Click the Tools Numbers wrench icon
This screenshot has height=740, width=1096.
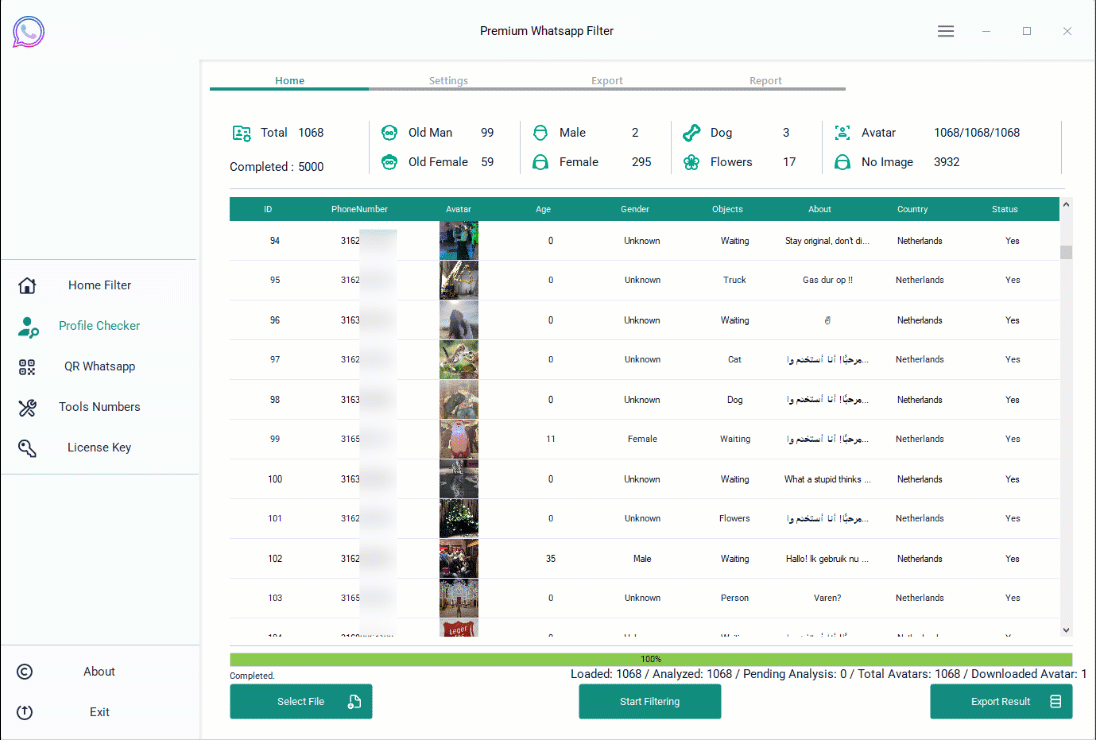tap(27, 407)
